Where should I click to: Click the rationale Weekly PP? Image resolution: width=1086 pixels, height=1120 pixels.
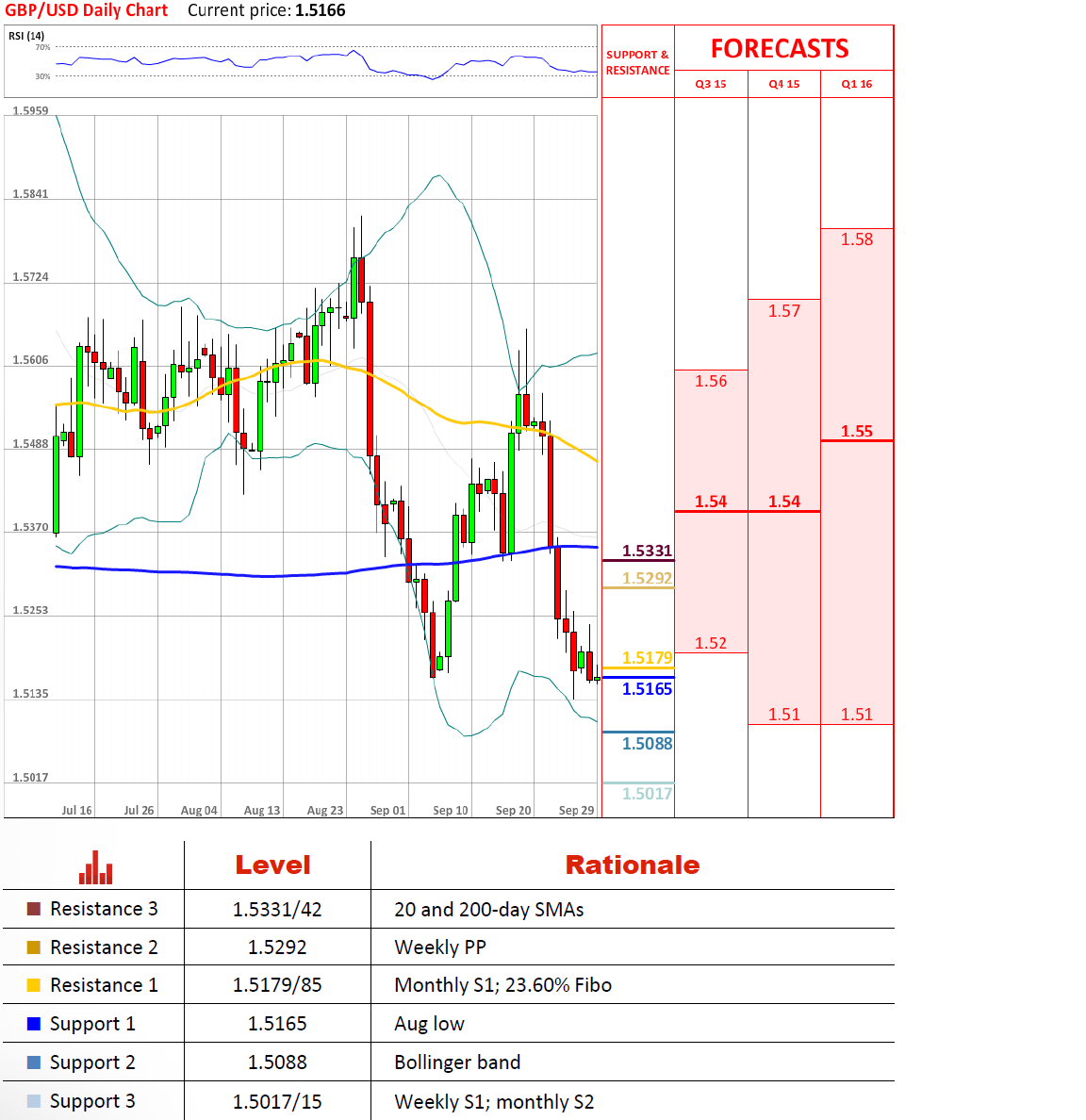pos(440,947)
